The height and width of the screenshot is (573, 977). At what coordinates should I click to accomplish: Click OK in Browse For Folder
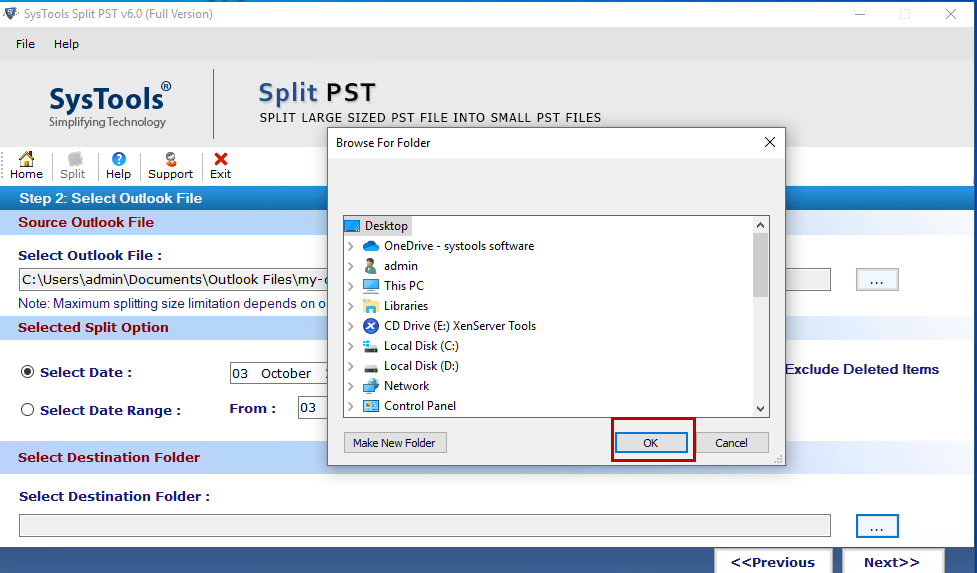[x=651, y=443]
